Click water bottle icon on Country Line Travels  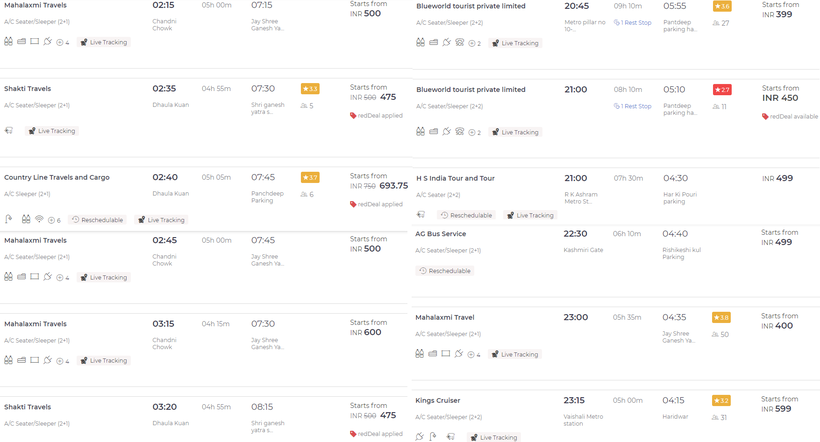tap(25, 219)
